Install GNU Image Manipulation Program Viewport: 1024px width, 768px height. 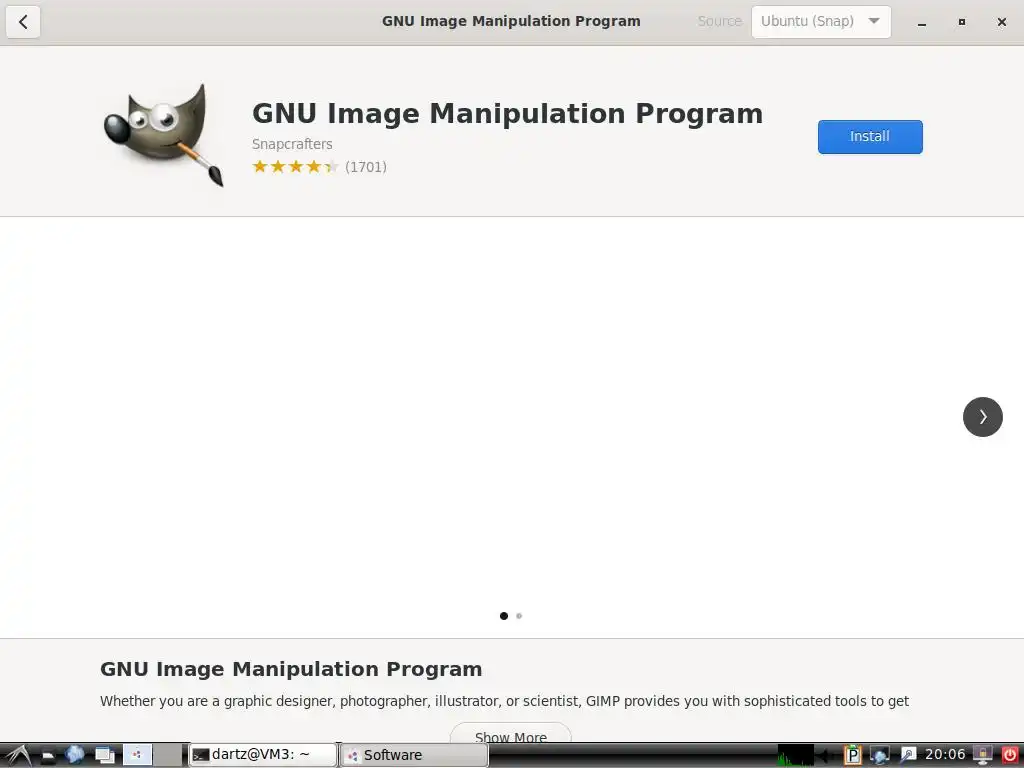(870, 136)
